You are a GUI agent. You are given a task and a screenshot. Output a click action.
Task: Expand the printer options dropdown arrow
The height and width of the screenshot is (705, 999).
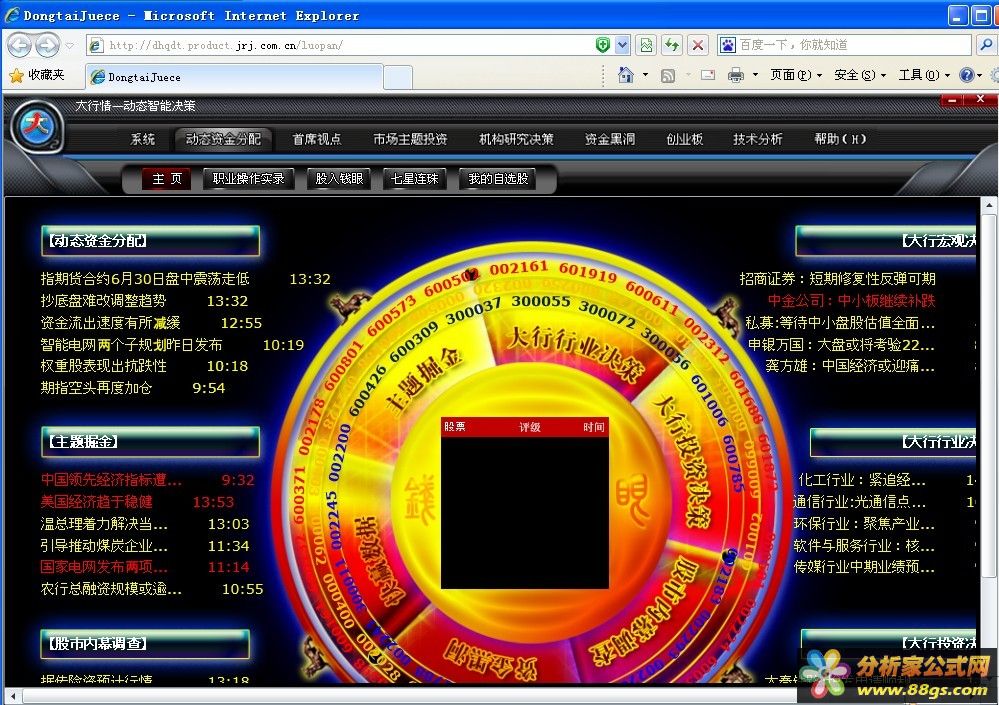[756, 75]
